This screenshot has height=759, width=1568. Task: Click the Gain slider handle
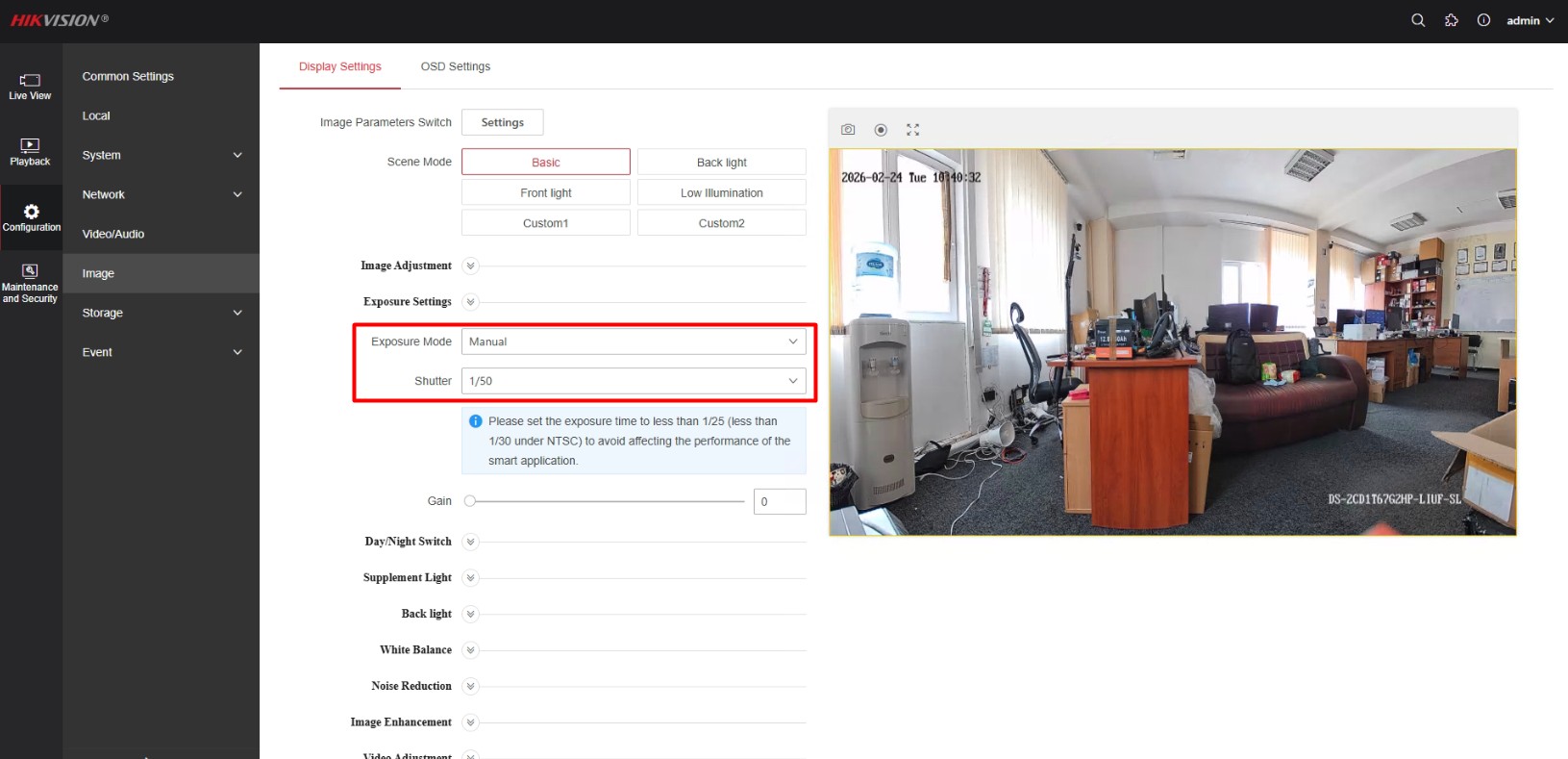470,501
